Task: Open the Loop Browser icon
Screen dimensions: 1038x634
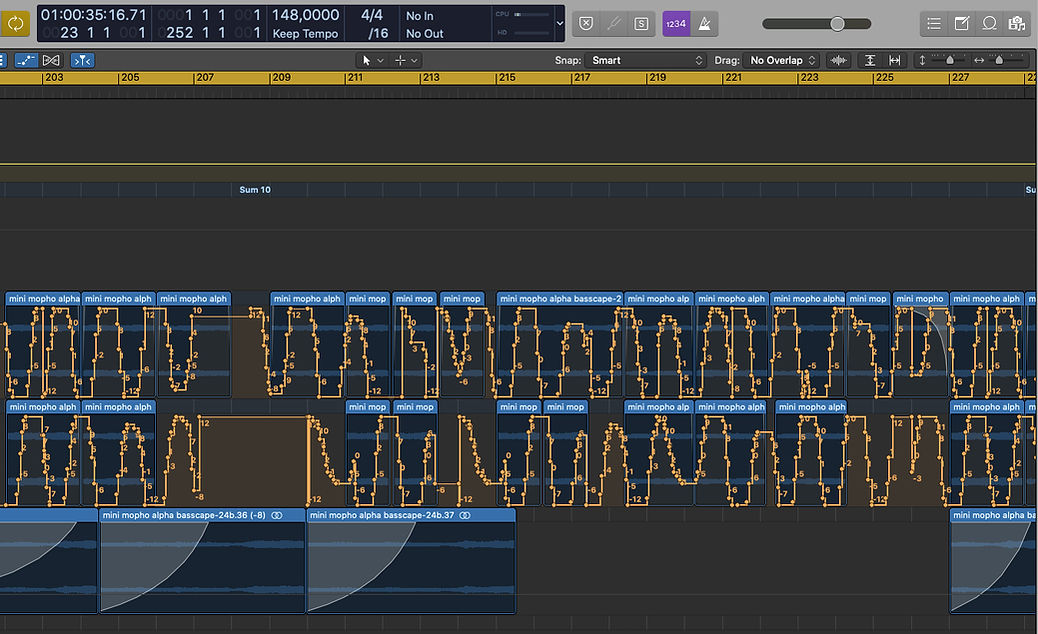Action: (989, 24)
